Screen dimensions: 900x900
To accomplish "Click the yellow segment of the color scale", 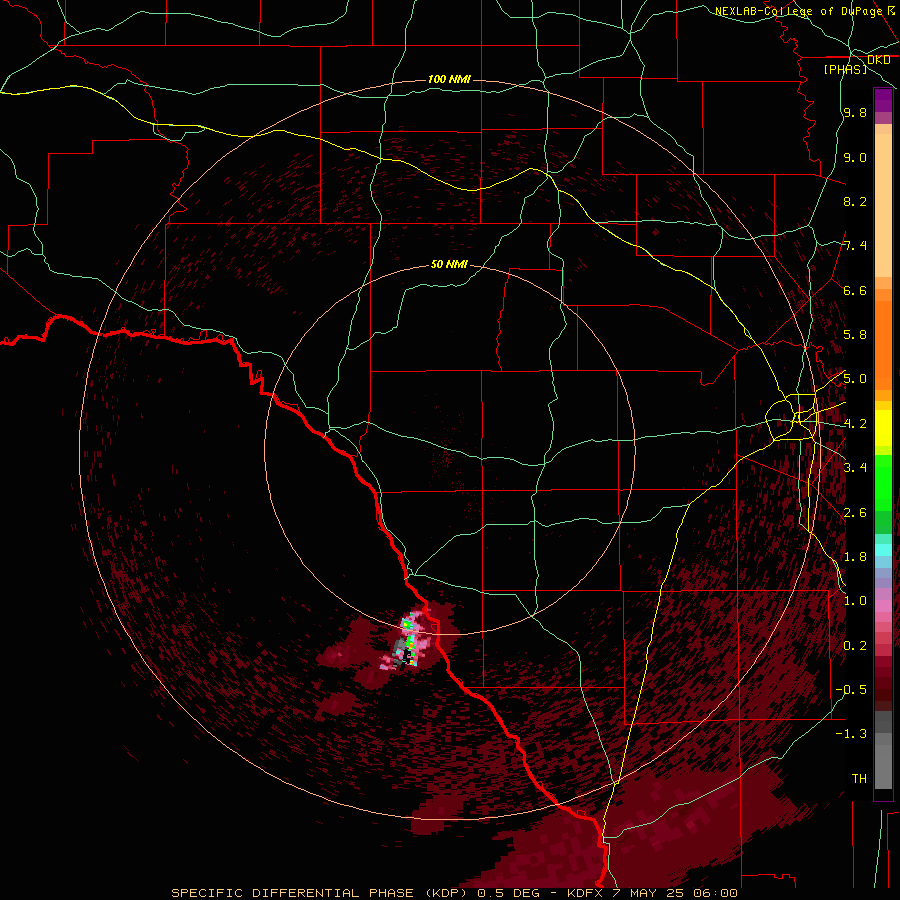I will [883, 428].
